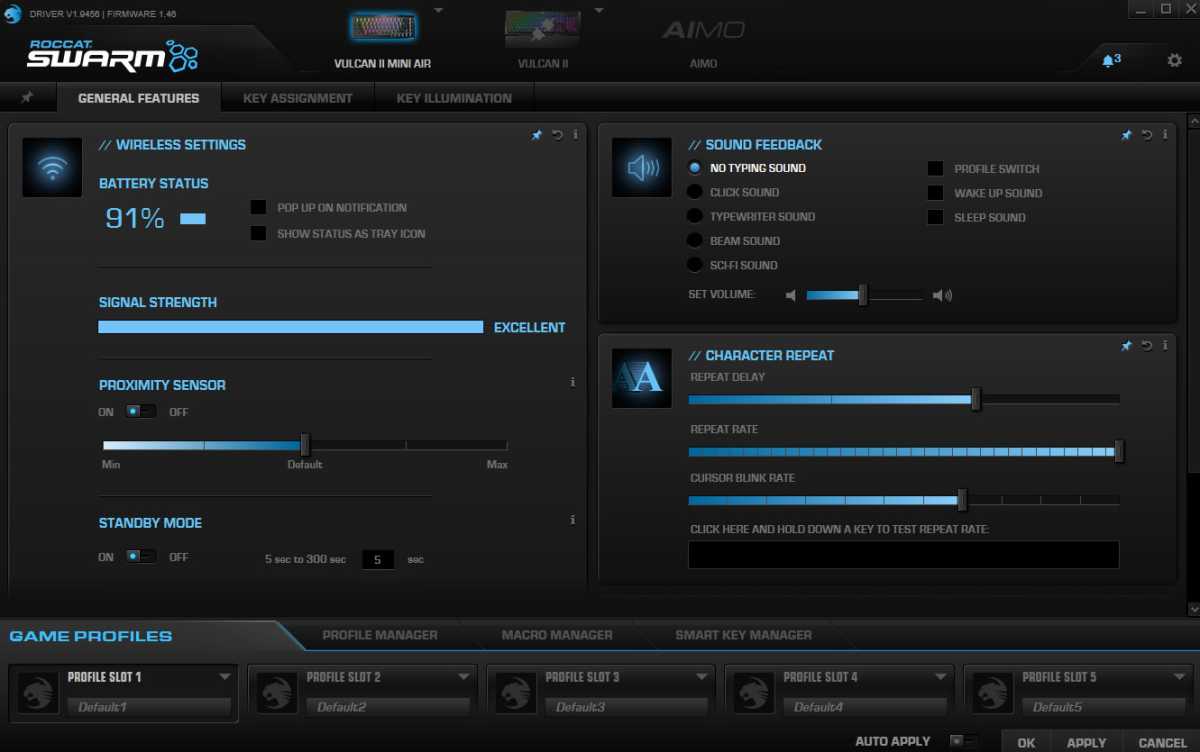Click the standby seconds input field
The width and height of the screenshot is (1200, 752).
(x=377, y=559)
